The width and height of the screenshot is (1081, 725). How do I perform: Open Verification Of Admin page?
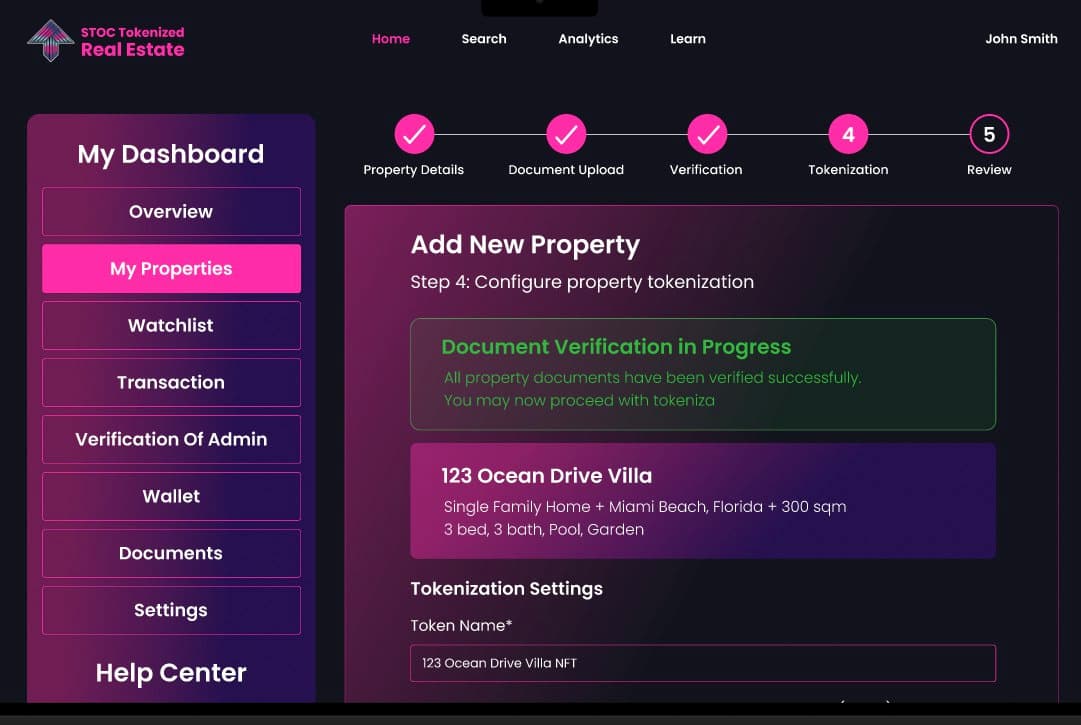(171, 440)
